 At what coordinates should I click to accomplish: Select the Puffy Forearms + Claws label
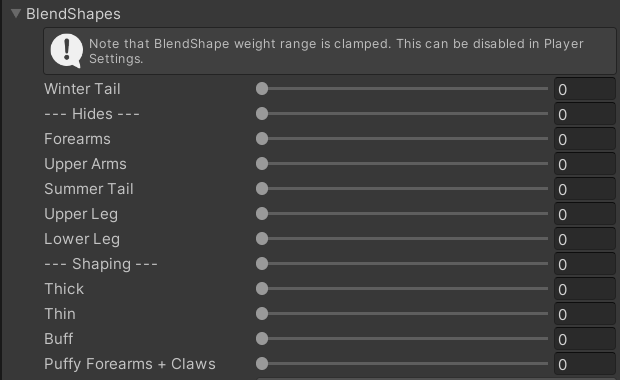click(x=130, y=364)
